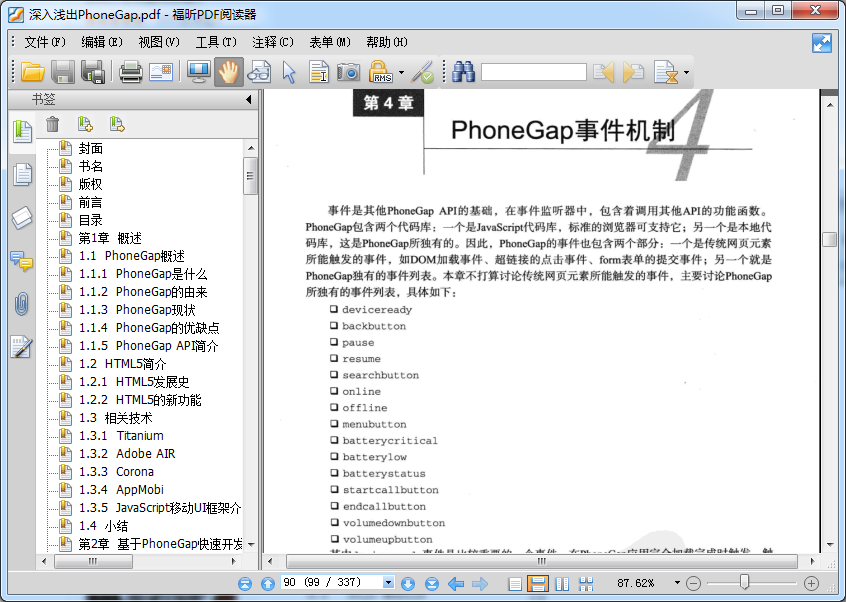Switch to single page layout
This screenshot has height=602, width=846.
click(x=515, y=584)
